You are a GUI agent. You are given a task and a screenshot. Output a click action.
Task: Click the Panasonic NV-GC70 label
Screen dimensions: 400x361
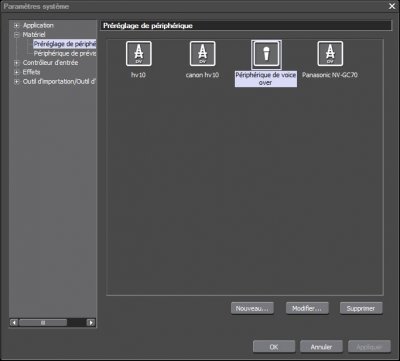coord(330,75)
